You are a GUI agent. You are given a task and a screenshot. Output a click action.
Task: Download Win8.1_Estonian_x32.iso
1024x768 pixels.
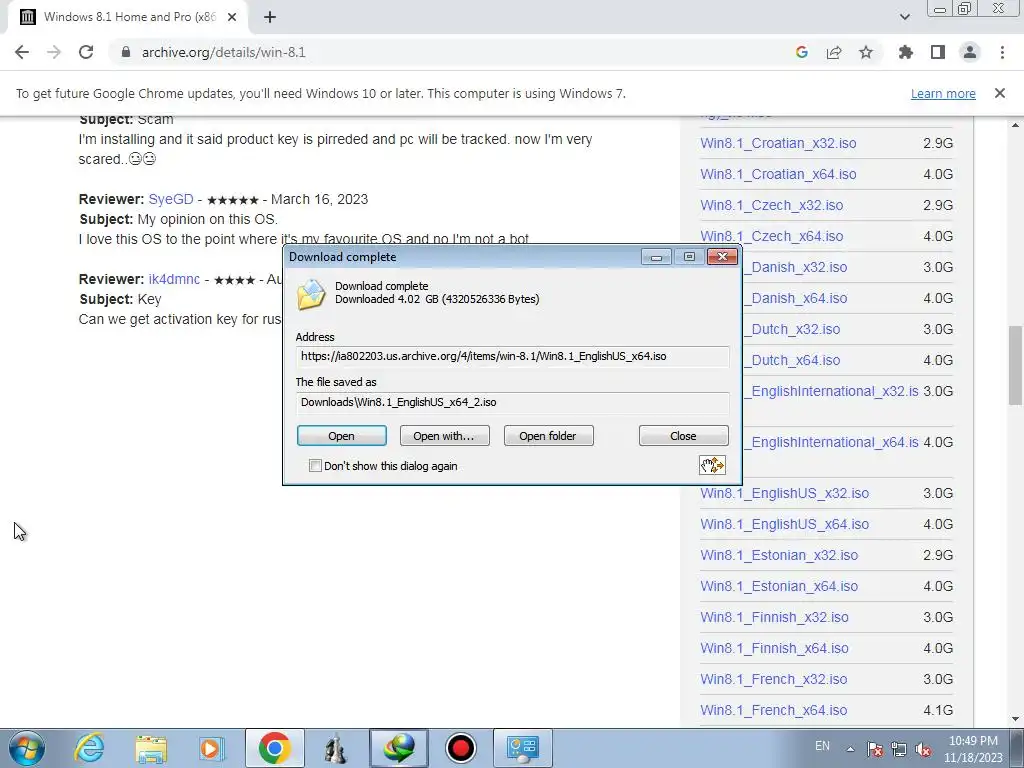pos(779,555)
